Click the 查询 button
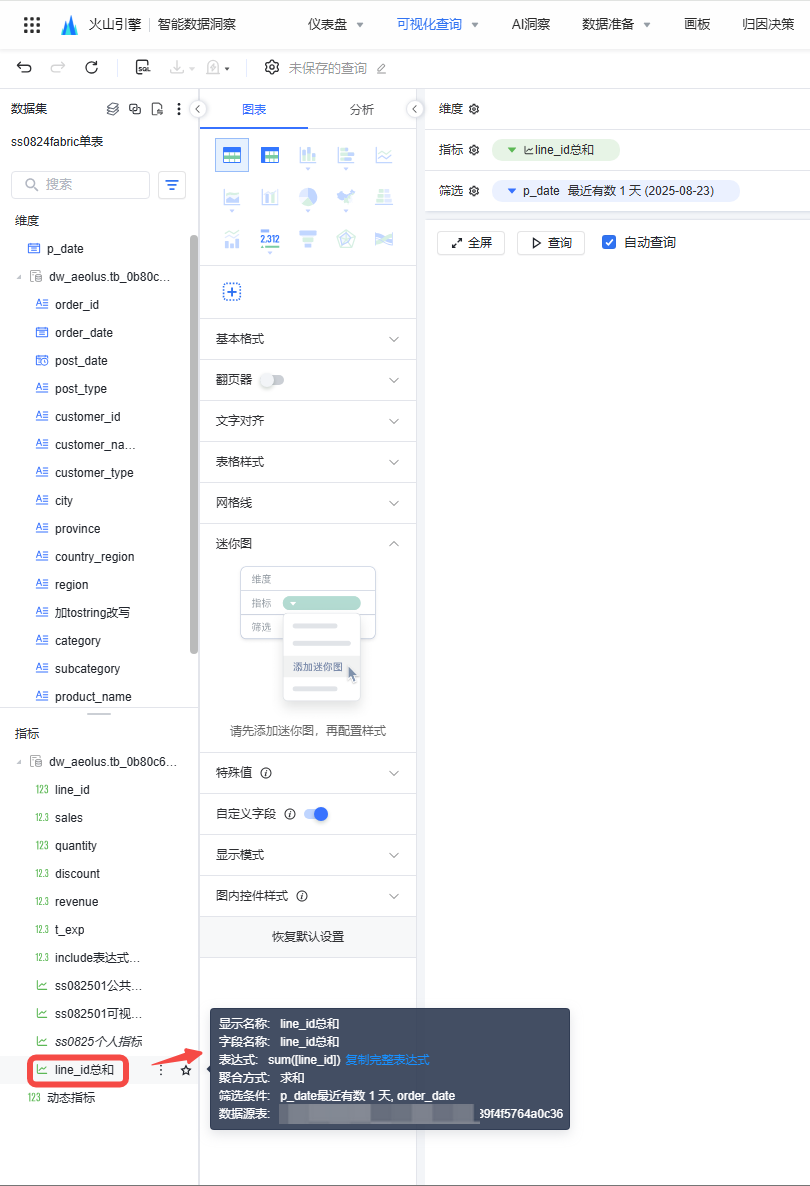Viewport: 810px width, 1186px height. coord(550,243)
